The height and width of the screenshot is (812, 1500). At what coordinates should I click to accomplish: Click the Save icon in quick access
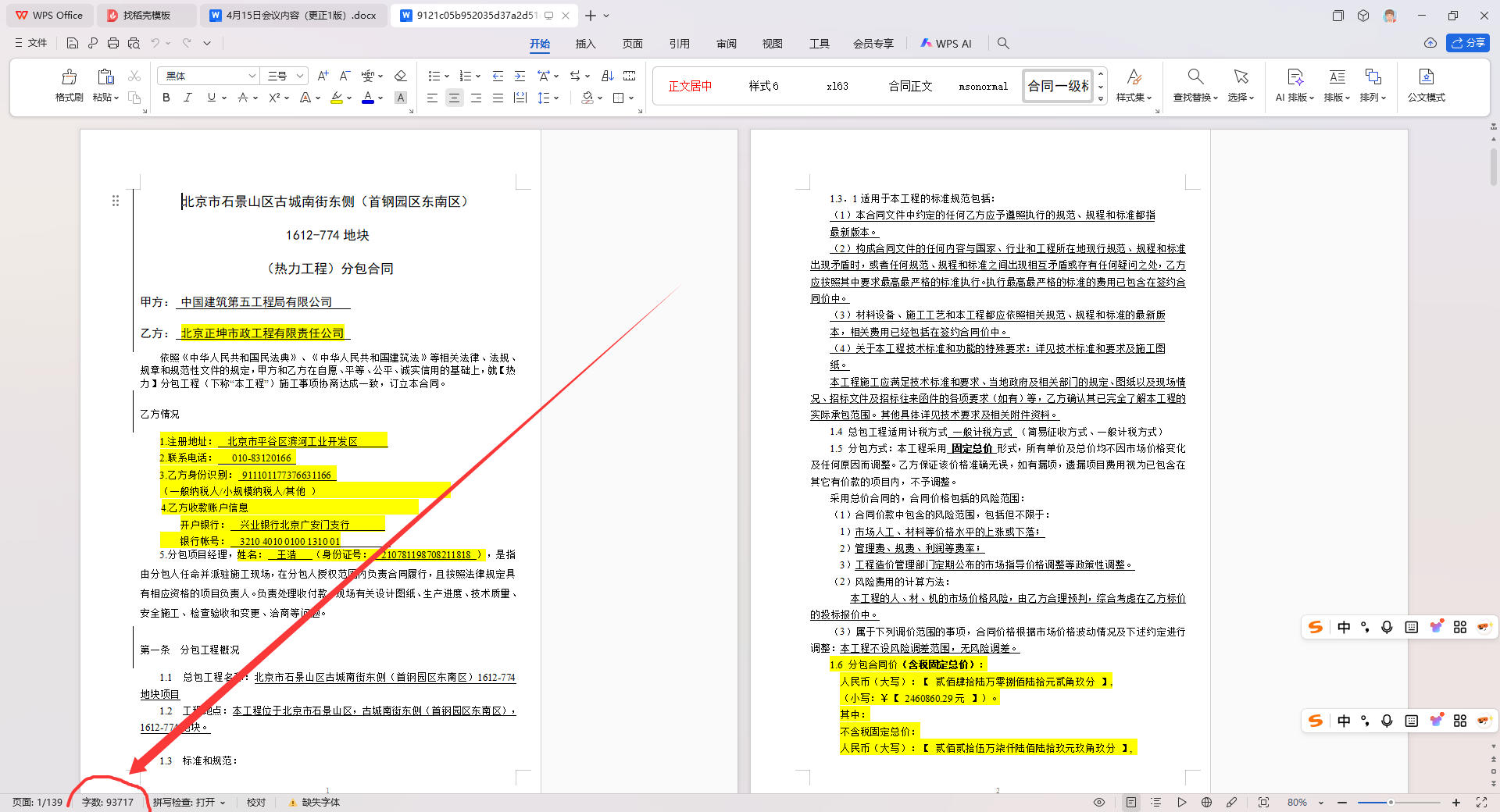point(73,44)
